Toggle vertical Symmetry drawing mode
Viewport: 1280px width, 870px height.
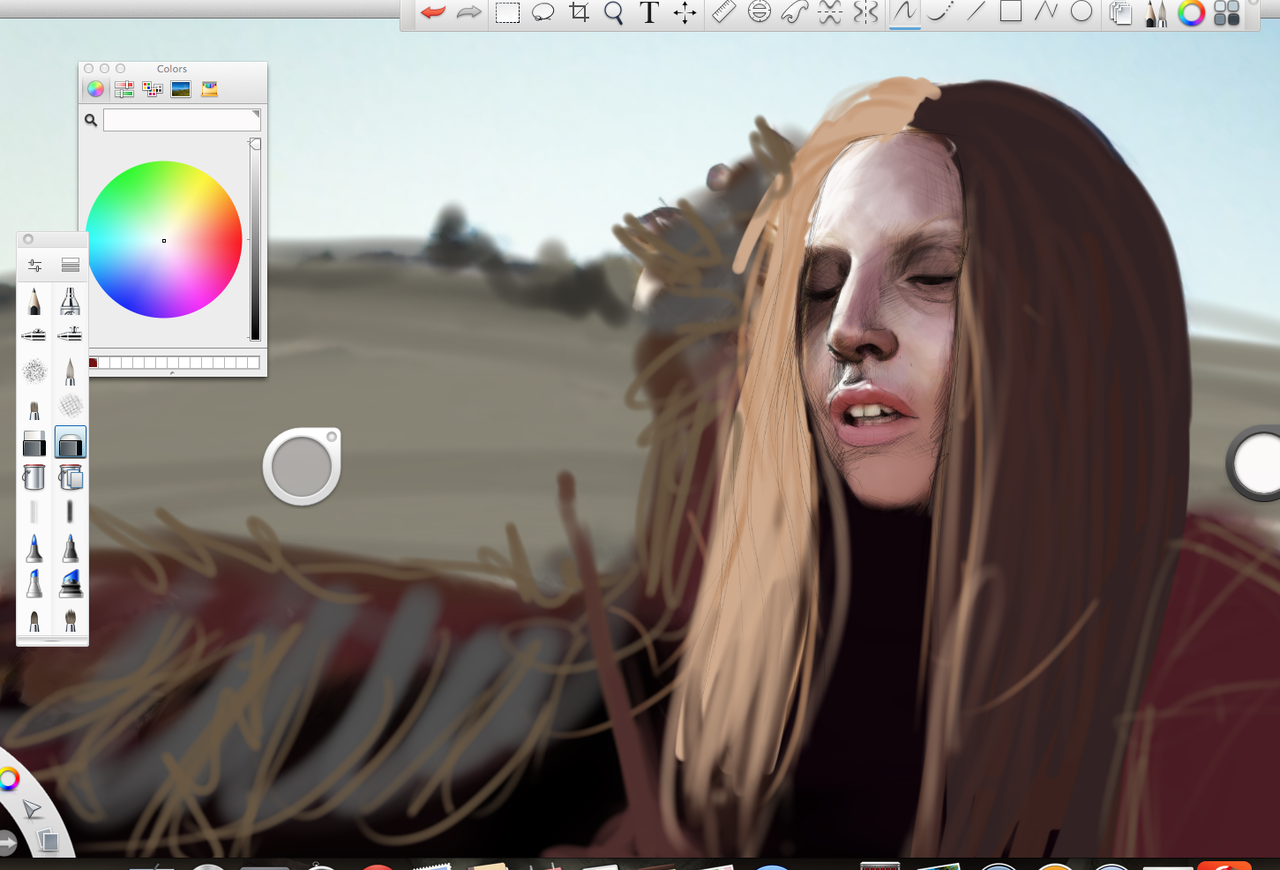point(866,13)
